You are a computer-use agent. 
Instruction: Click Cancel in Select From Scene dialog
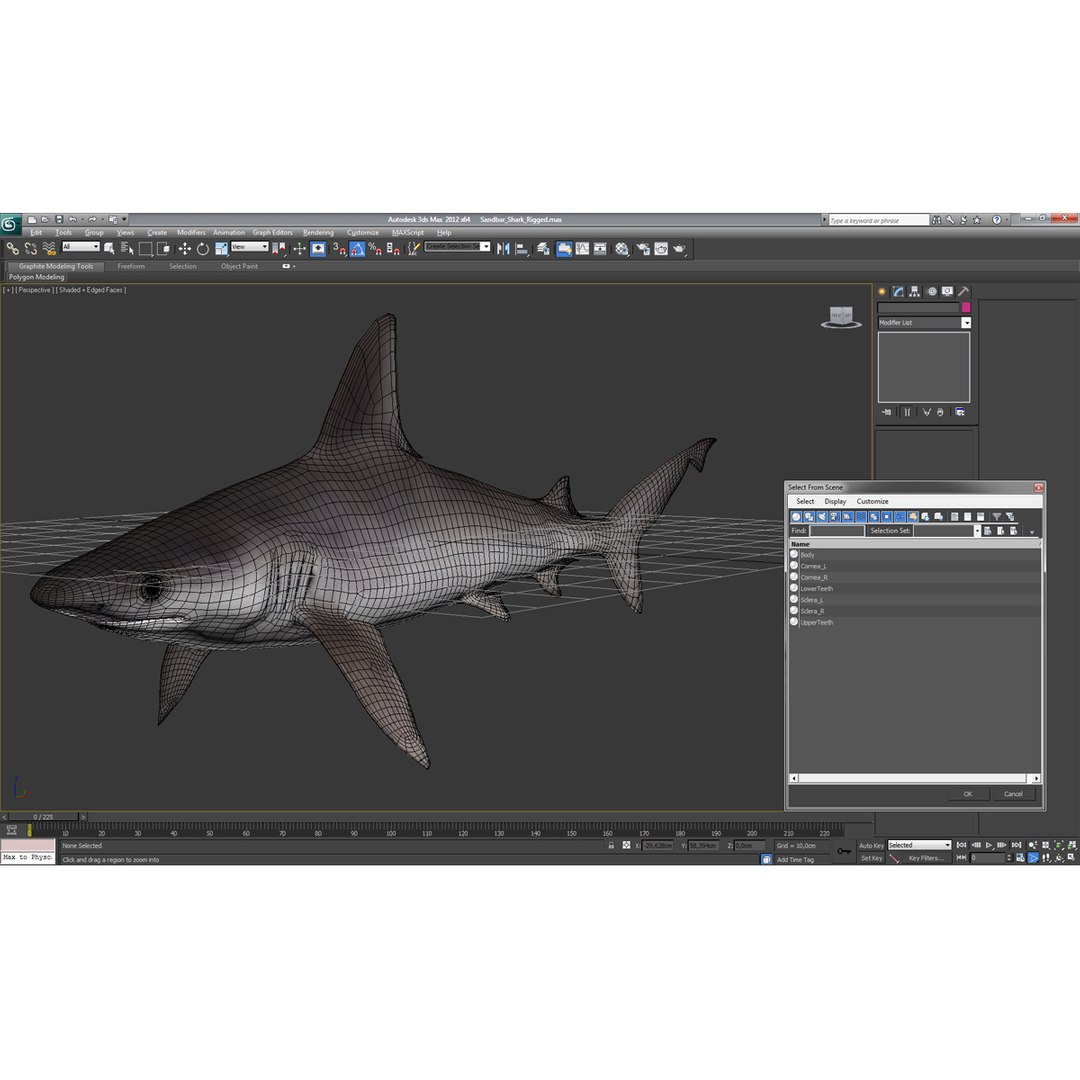(x=1013, y=794)
